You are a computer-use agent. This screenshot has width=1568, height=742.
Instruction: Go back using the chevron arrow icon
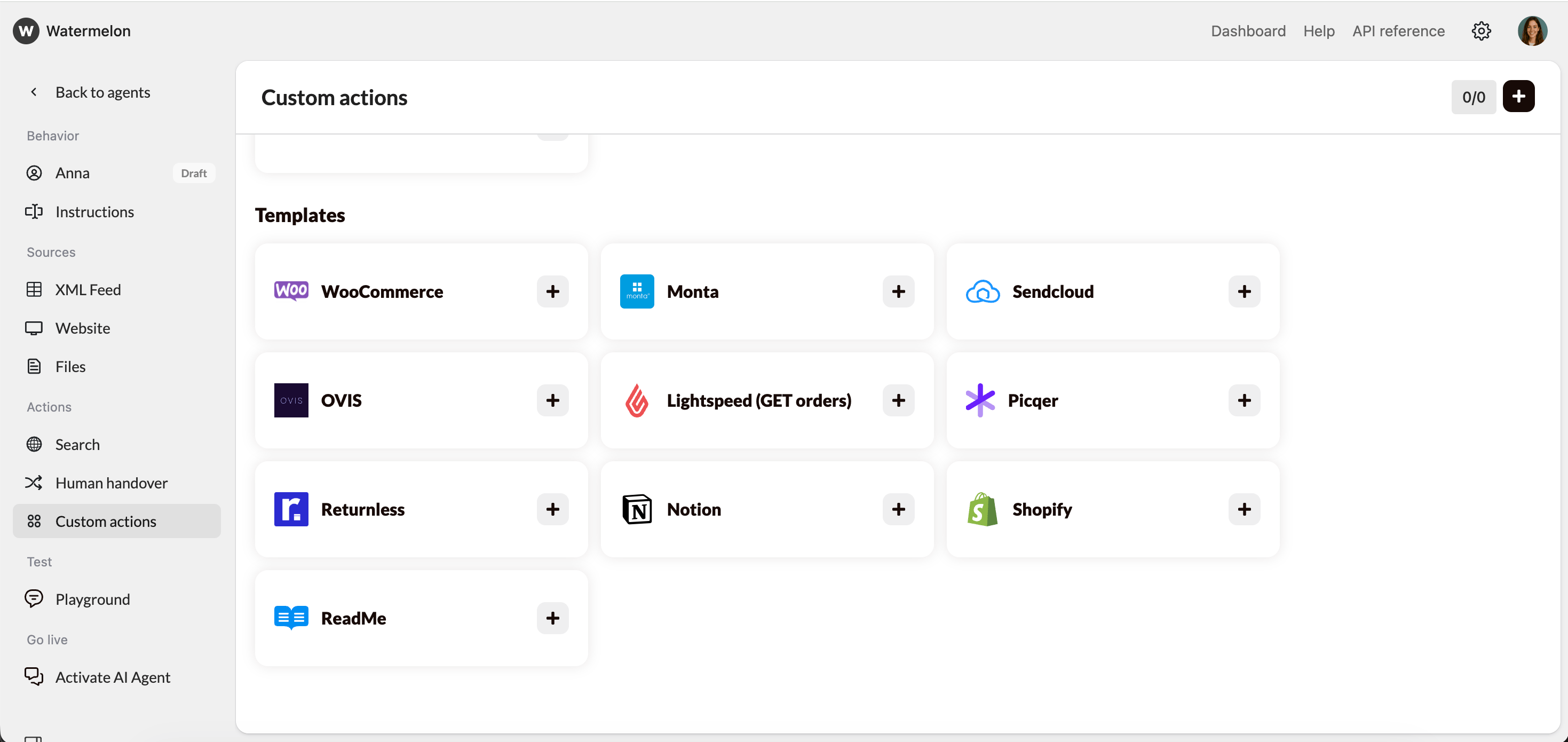coord(34,92)
